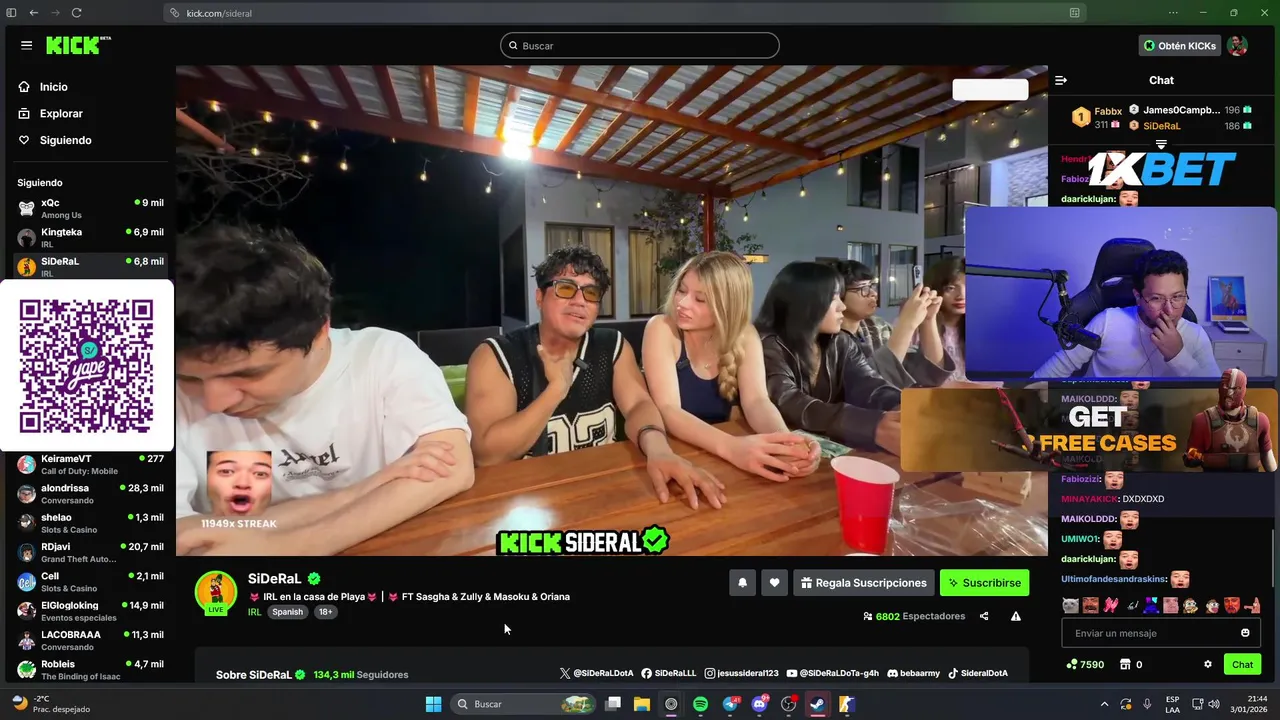1280x720 pixels.
Task: Open xQc's channel in the following list
Action: 90,208
